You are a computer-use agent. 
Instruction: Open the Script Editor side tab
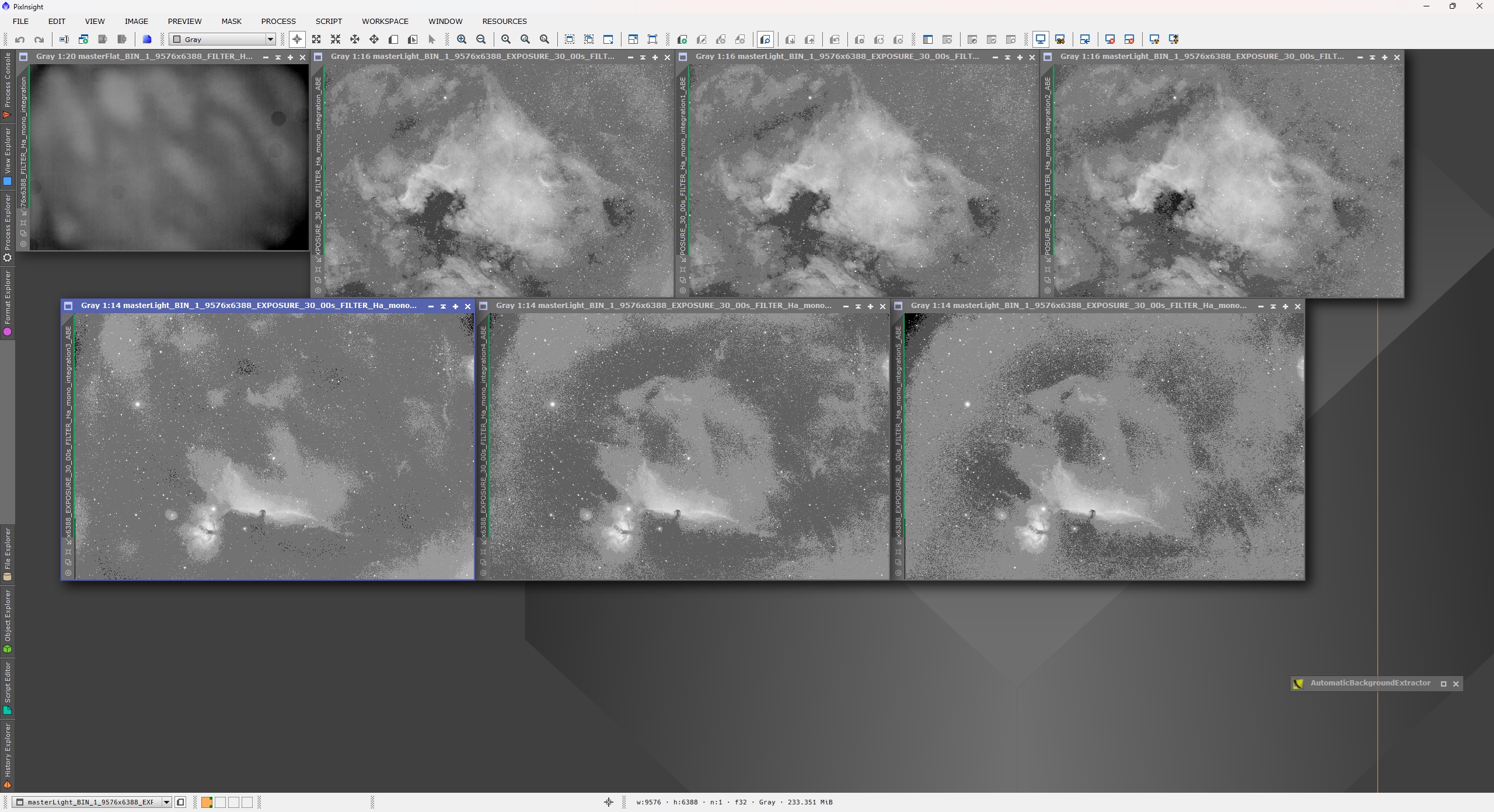click(x=8, y=688)
